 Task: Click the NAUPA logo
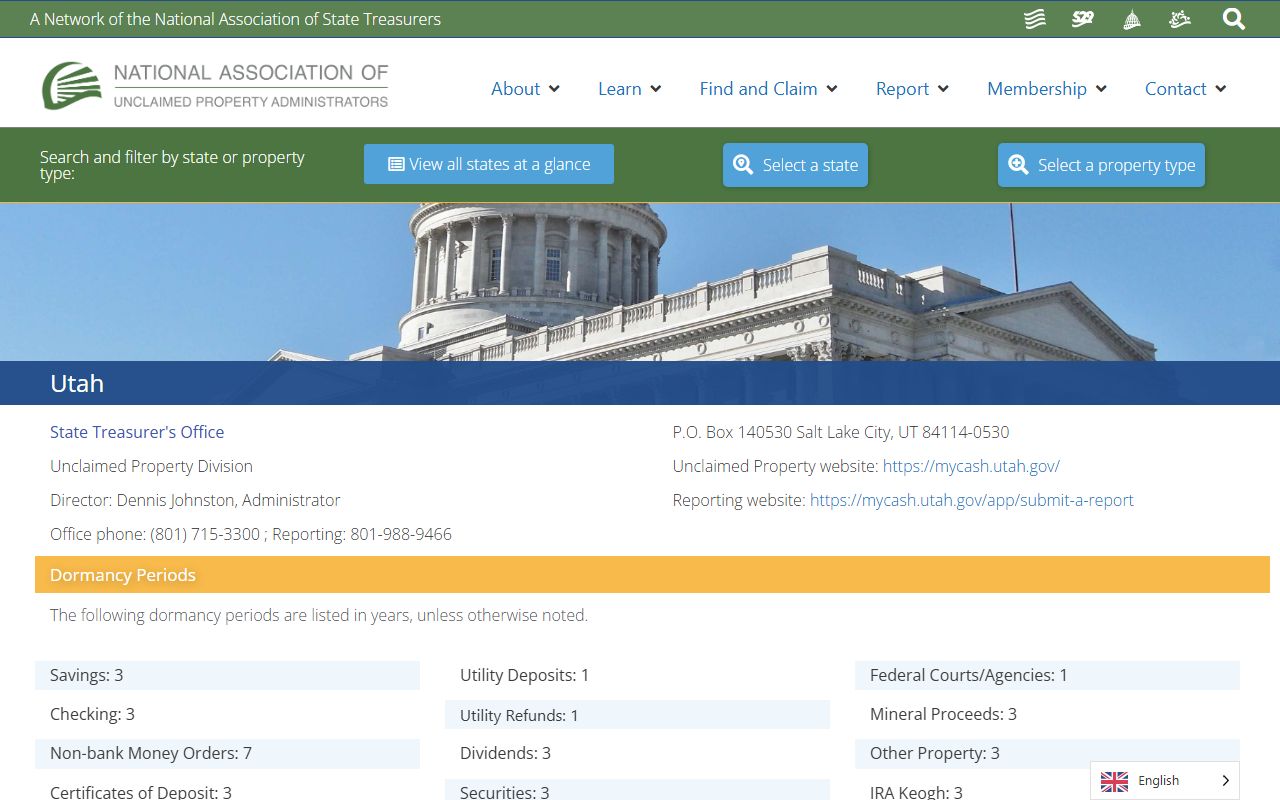click(215, 86)
